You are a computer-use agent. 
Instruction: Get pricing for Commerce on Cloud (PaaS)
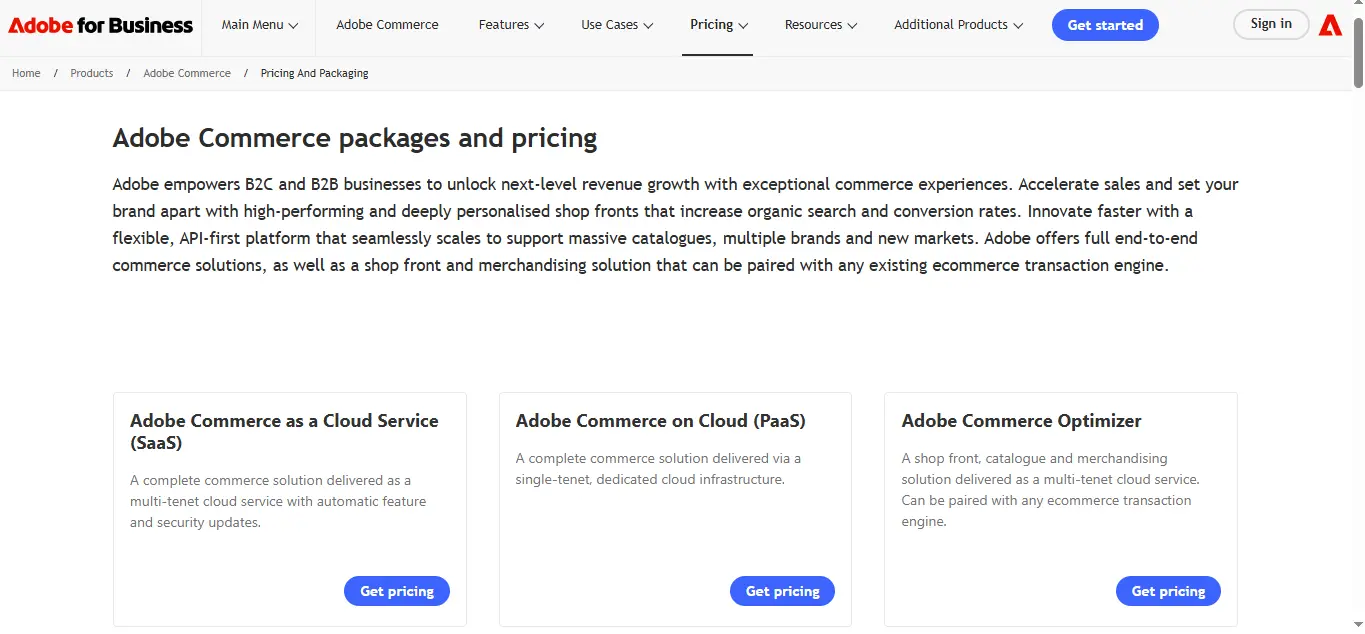(782, 591)
